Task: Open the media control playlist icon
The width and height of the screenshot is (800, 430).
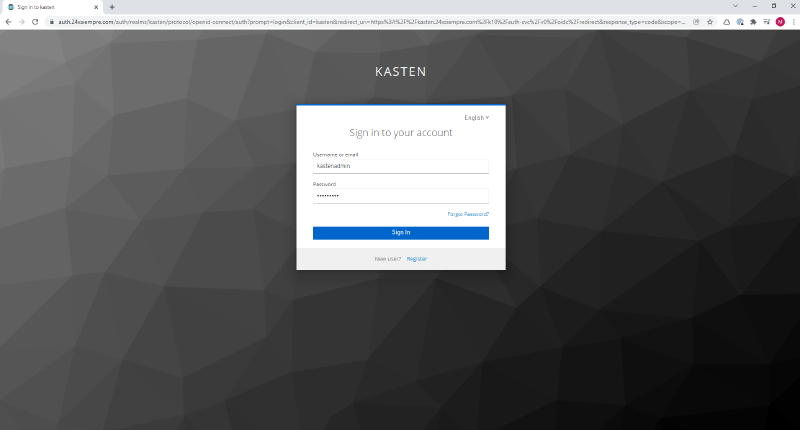Action: (766, 22)
